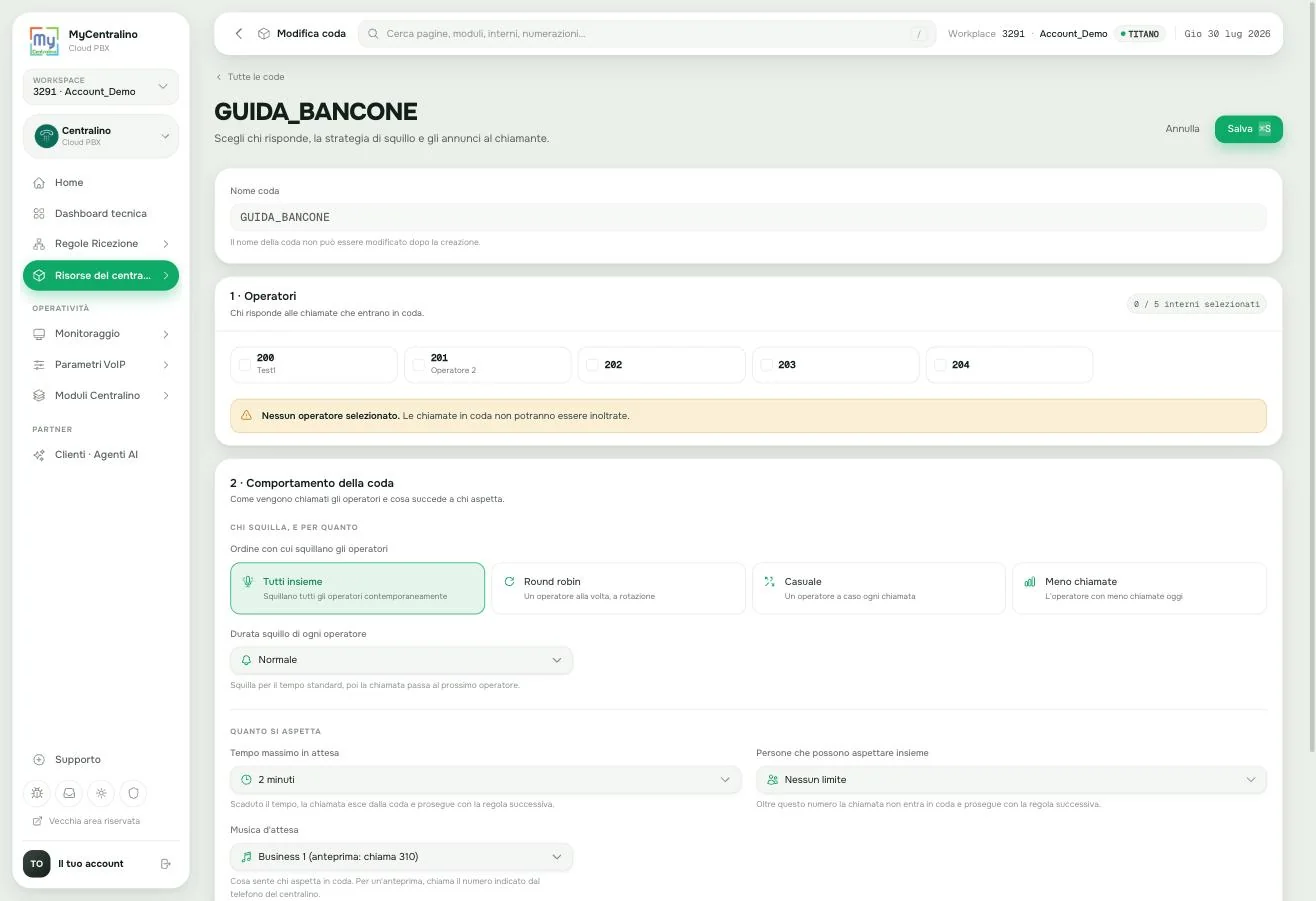Select the Meno chiamate ring strategy

tap(1139, 588)
